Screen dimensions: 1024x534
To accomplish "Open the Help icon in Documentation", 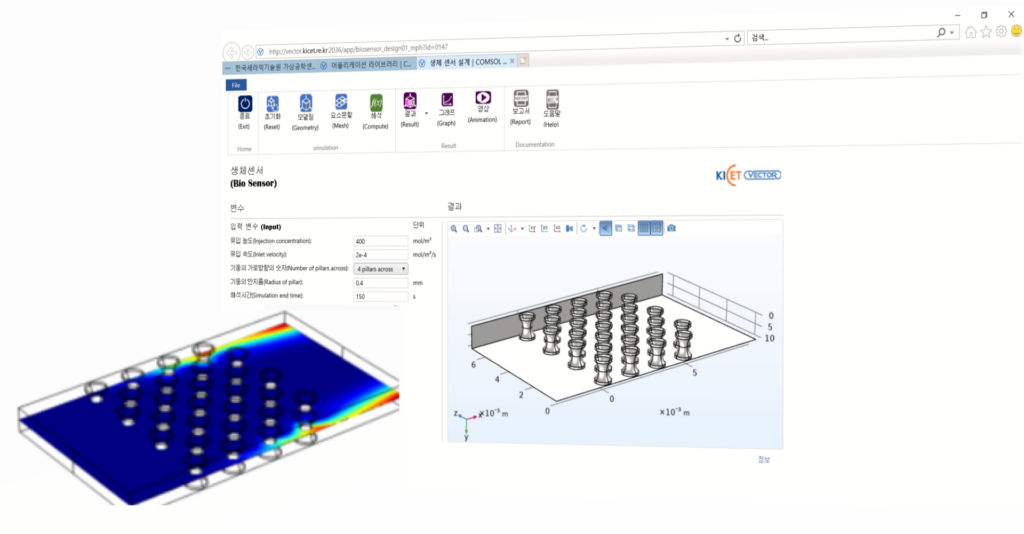I will tap(551, 97).
